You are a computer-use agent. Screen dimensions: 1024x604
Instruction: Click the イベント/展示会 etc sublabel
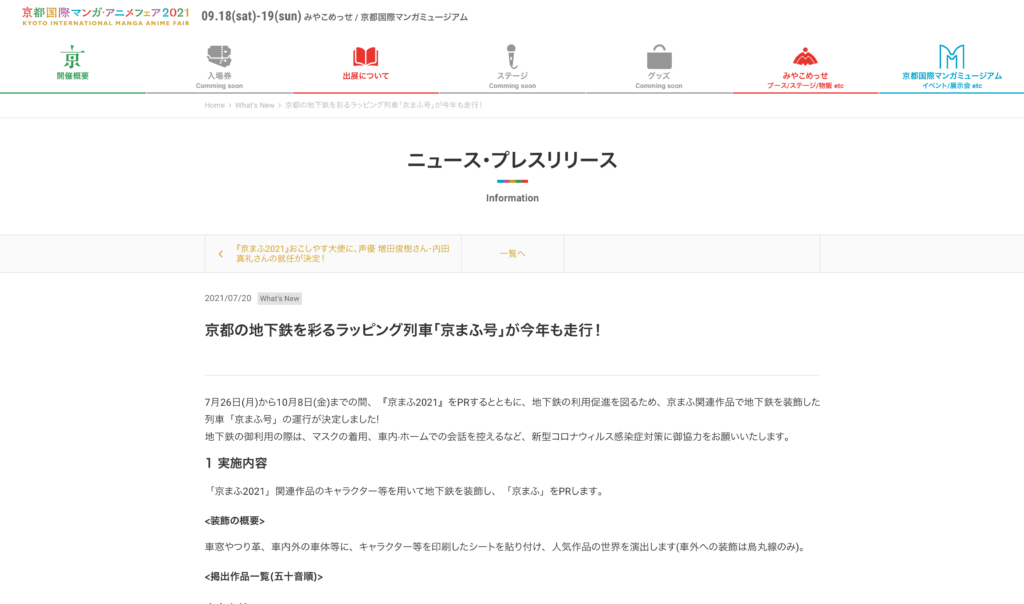coord(952,86)
